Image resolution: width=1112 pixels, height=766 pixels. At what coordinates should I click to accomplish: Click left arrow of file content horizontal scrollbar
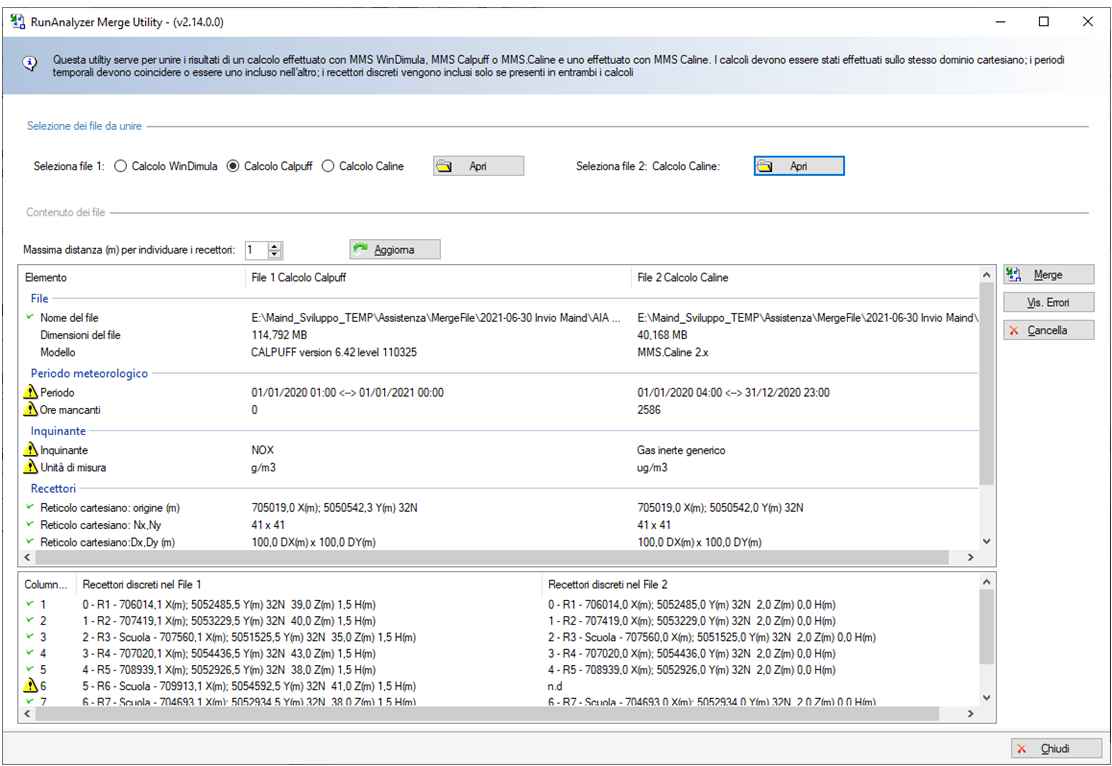click(28, 557)
